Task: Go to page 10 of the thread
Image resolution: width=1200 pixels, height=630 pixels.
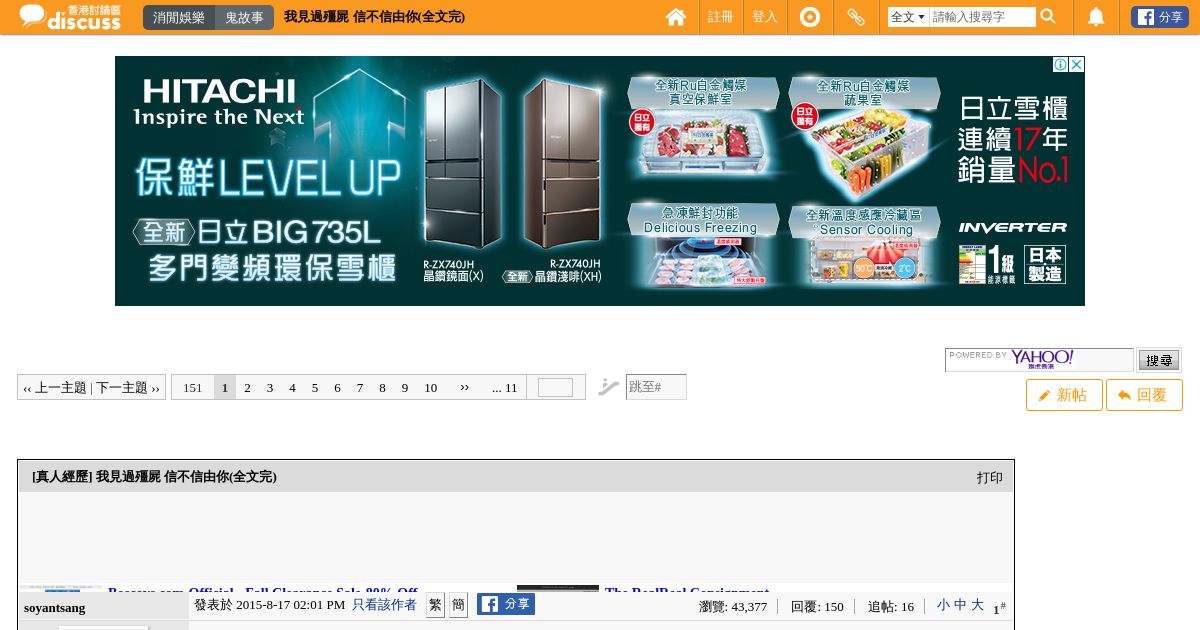Action: click(431, 388)
